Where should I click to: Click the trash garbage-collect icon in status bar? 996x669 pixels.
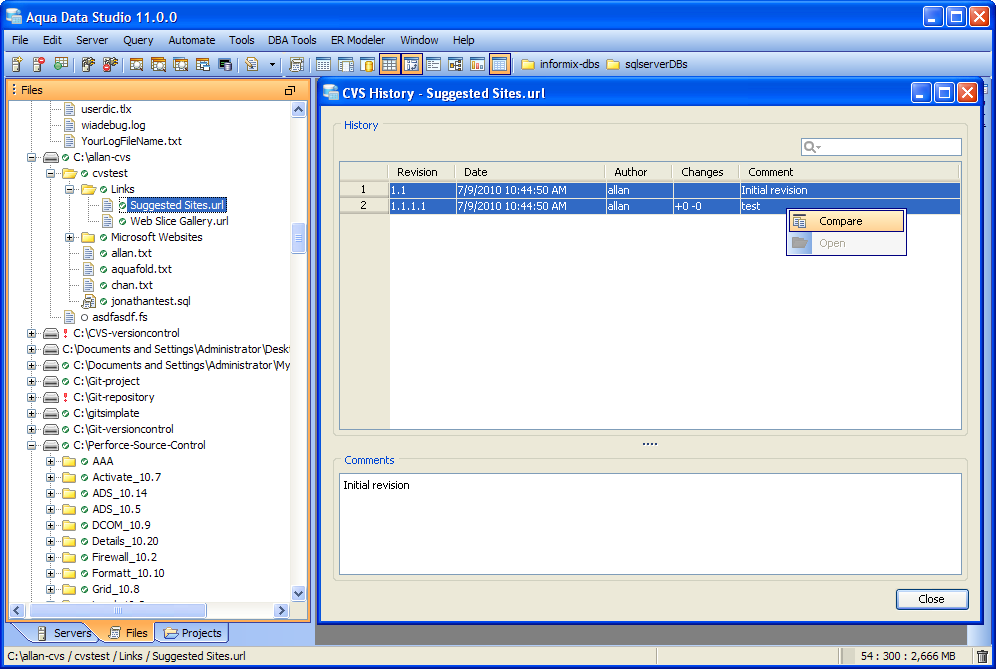982,656
